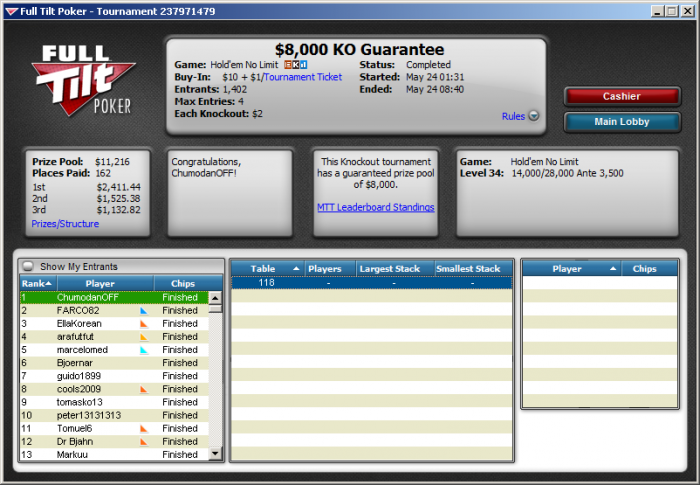
Task: Open the Prizes/Structure link
Action: pyautogui.click(x=65, y=224)
